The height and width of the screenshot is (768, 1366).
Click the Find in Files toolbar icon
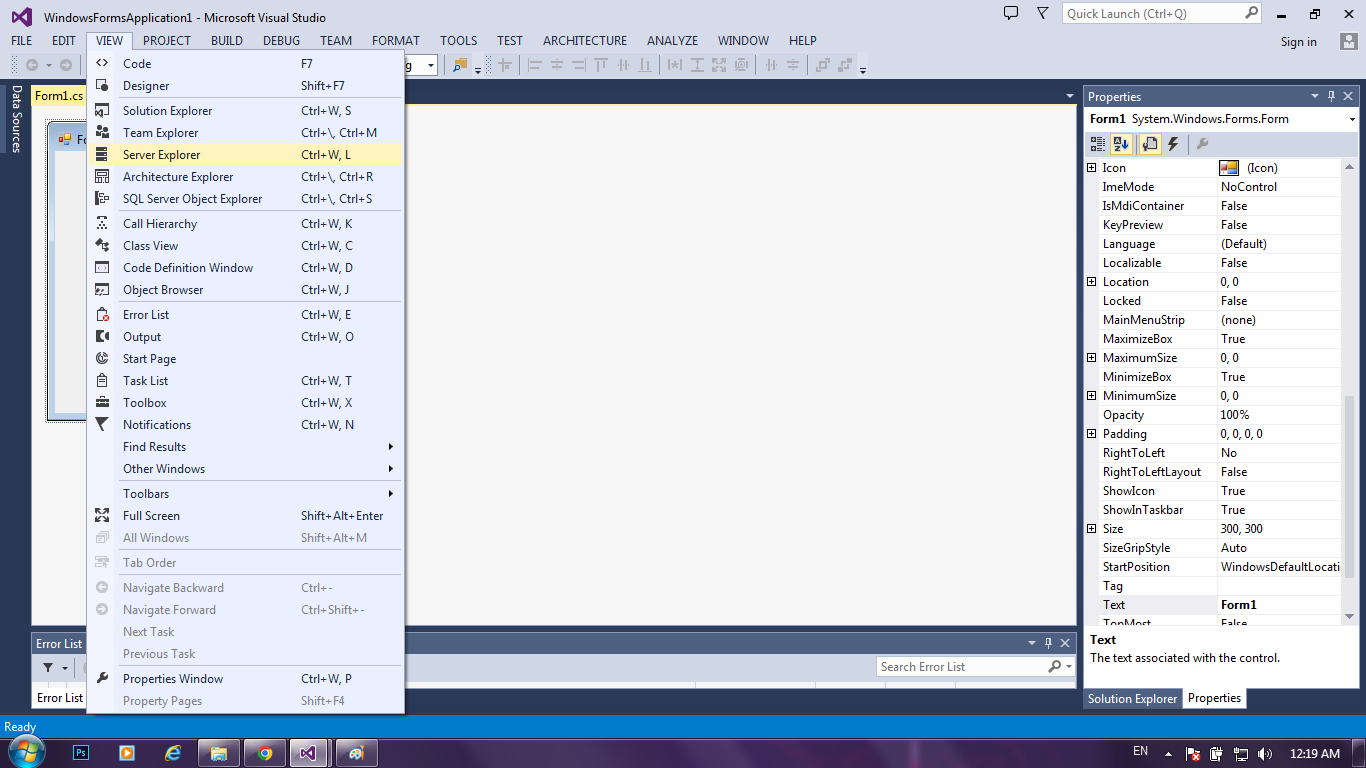tap(460, 65)
